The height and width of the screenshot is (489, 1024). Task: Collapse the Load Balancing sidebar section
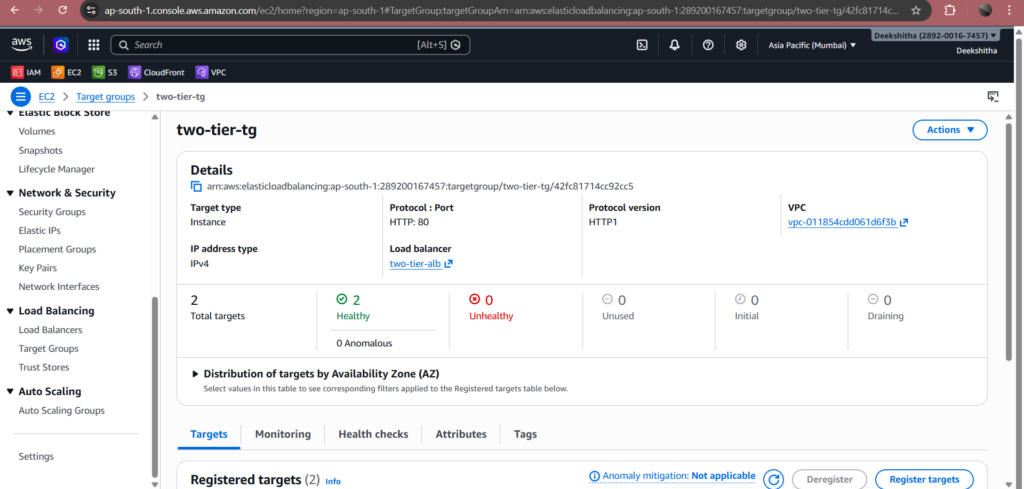[10, 311]
